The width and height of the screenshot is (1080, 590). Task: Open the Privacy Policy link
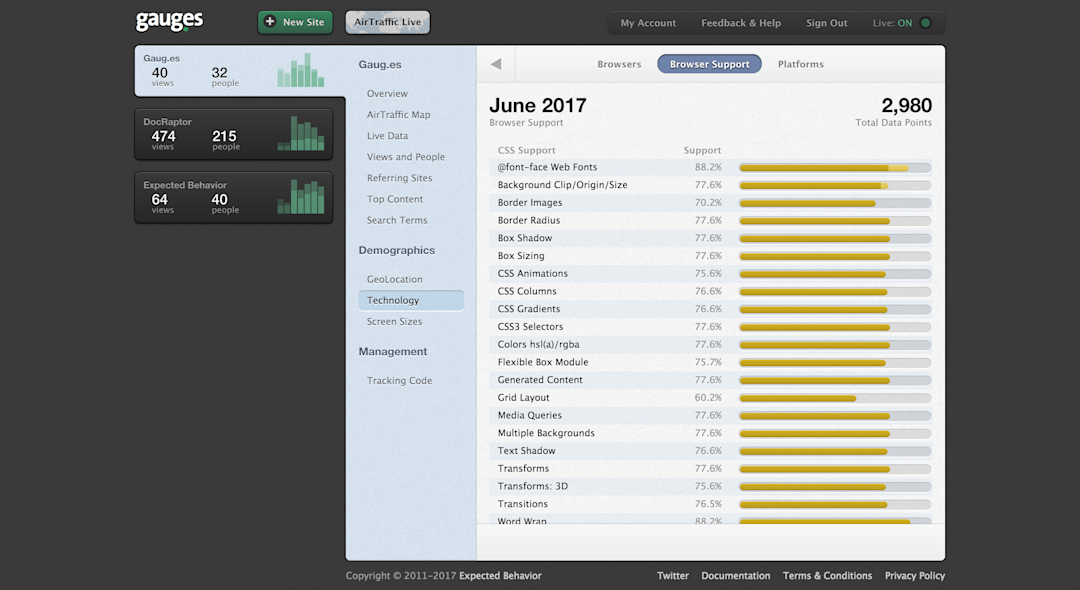tap(915, 576)
